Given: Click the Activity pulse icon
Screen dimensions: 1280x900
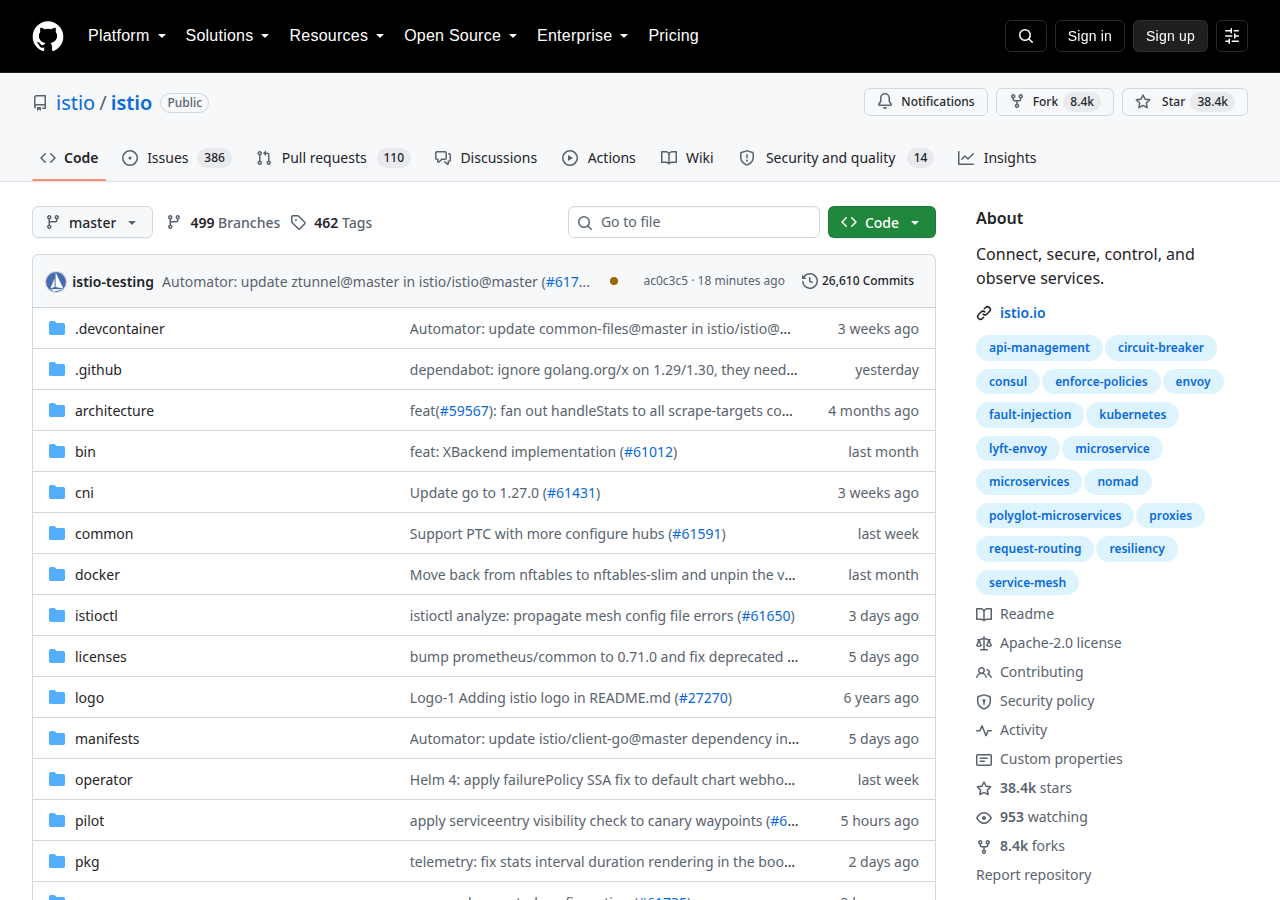Looking at the screenshot, I should tap(984, 730).
